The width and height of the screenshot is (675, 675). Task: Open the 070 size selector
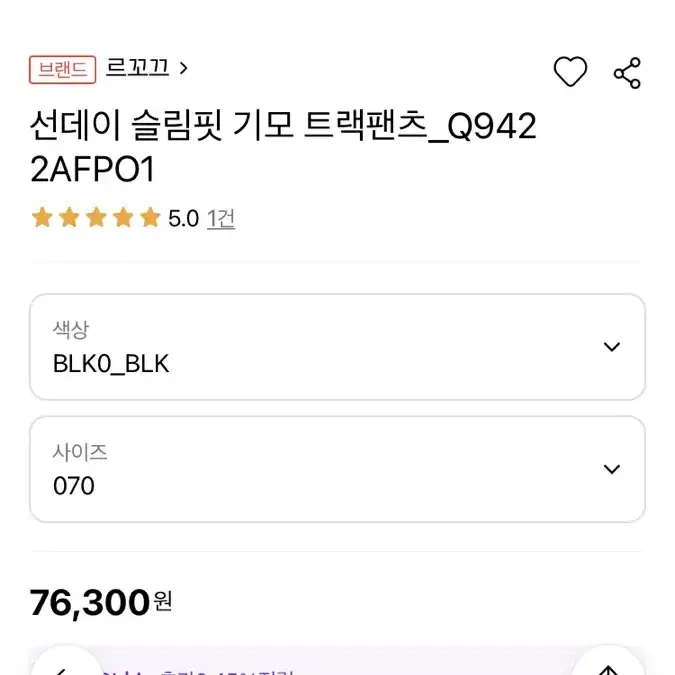pyautogui.click(x=337, y=469)
